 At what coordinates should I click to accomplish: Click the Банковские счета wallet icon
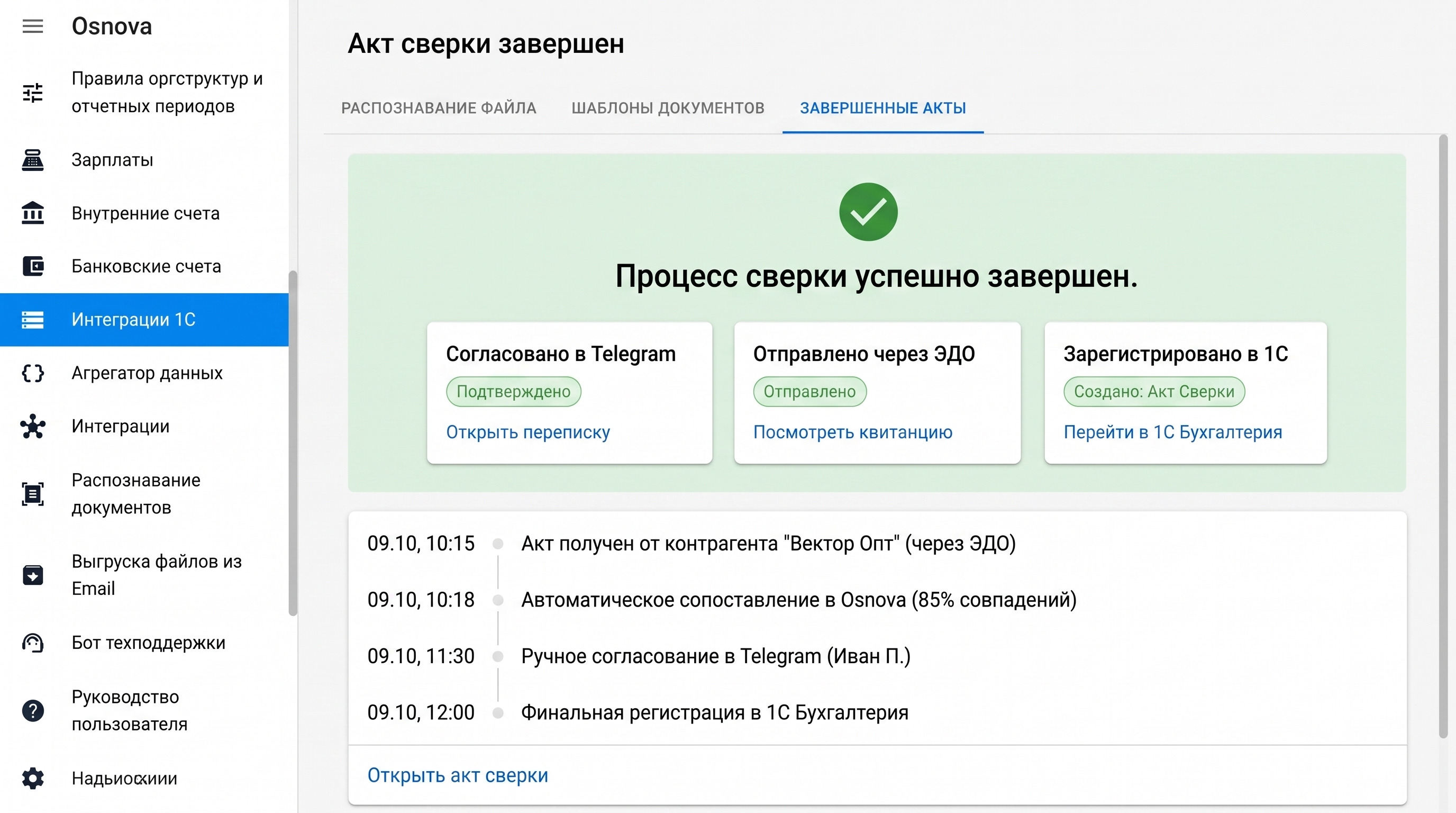33,266
